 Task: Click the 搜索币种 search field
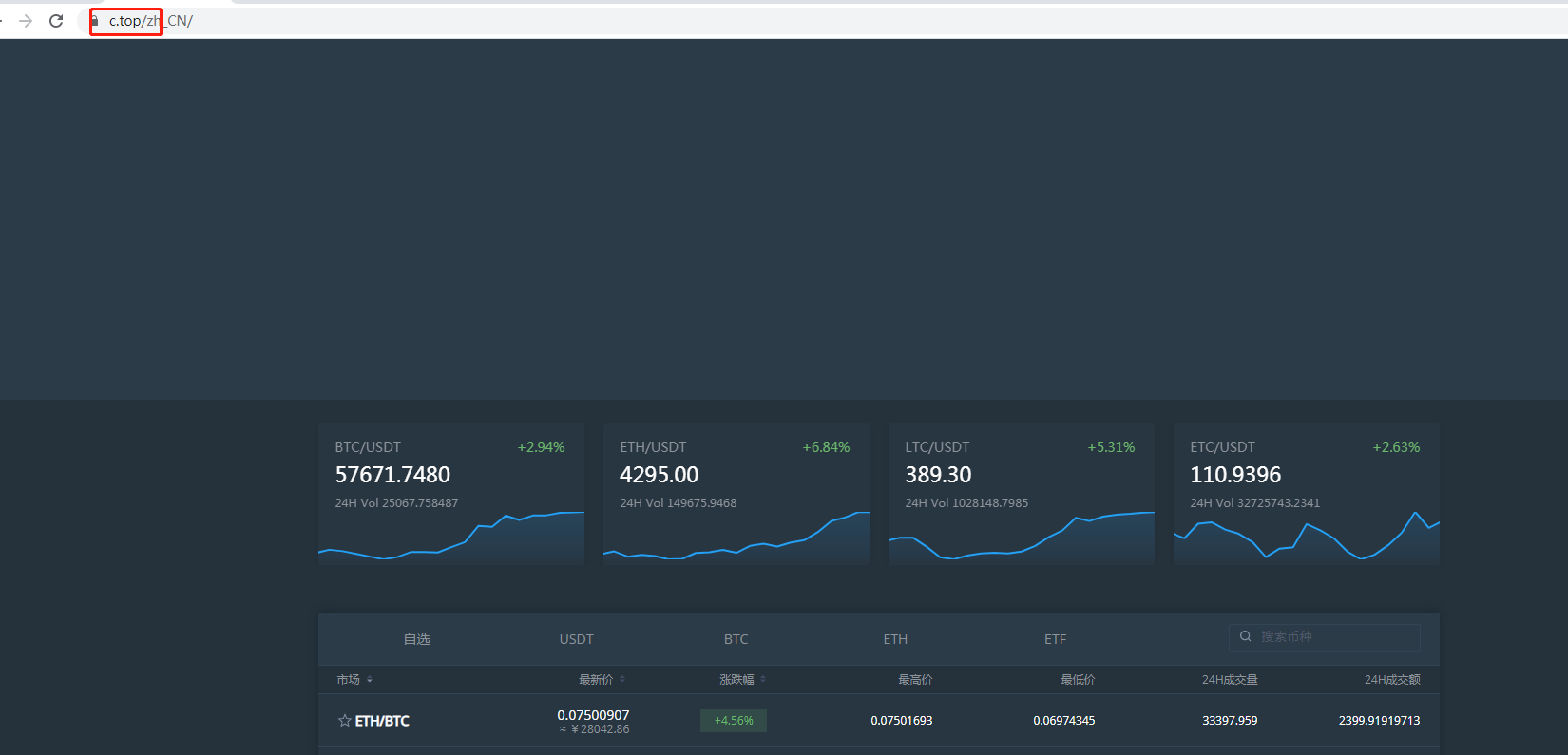[x=1325, y=637]
